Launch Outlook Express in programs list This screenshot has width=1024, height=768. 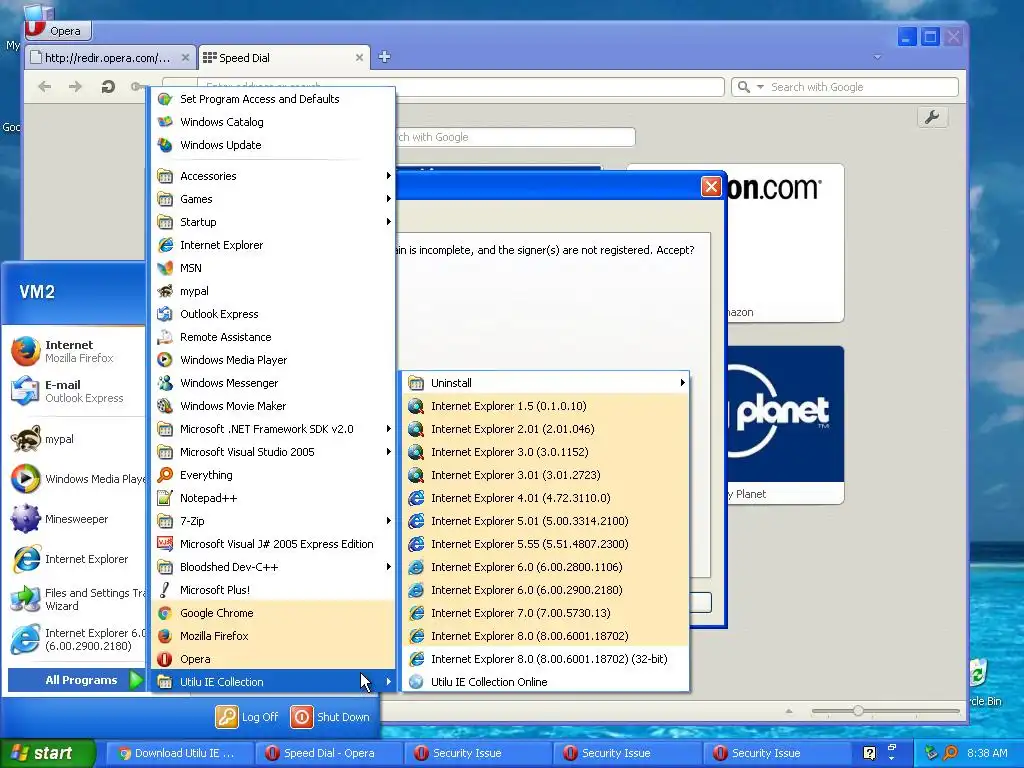coord(274,314)
